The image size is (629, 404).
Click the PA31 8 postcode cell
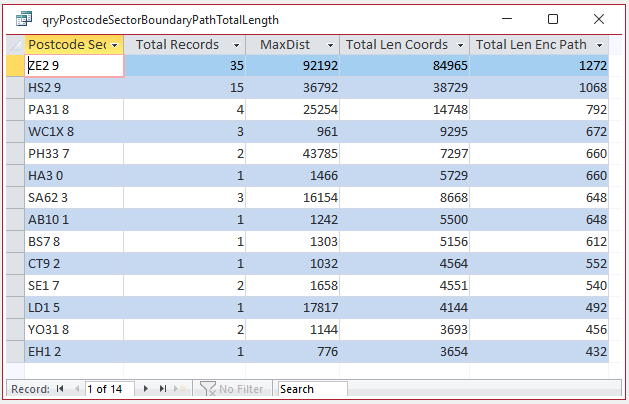74,110
